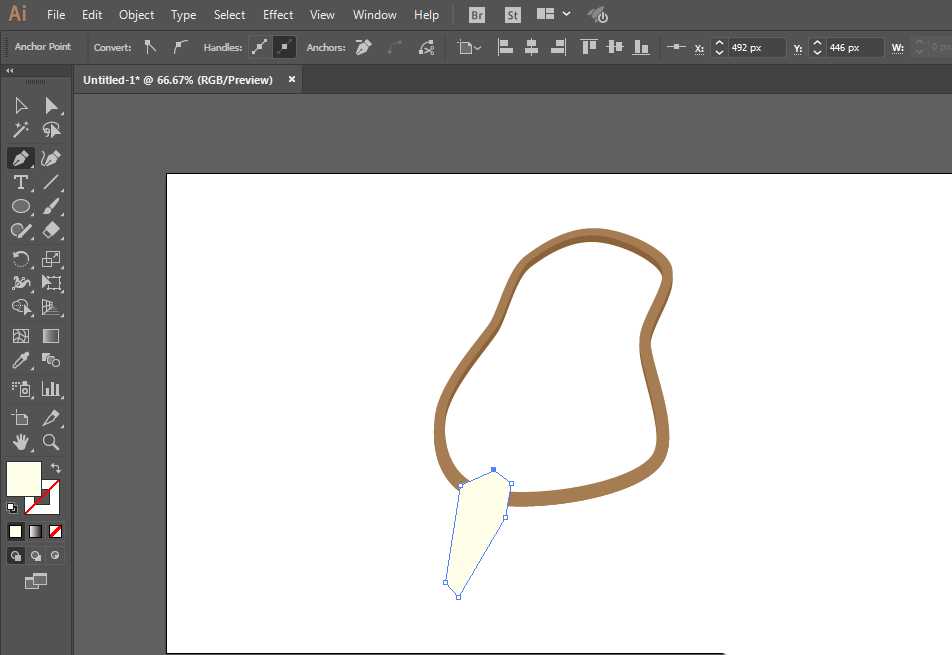This screenshot has width=952, height=655.
Task: Pick the Type tool
Action: [20, 182]
